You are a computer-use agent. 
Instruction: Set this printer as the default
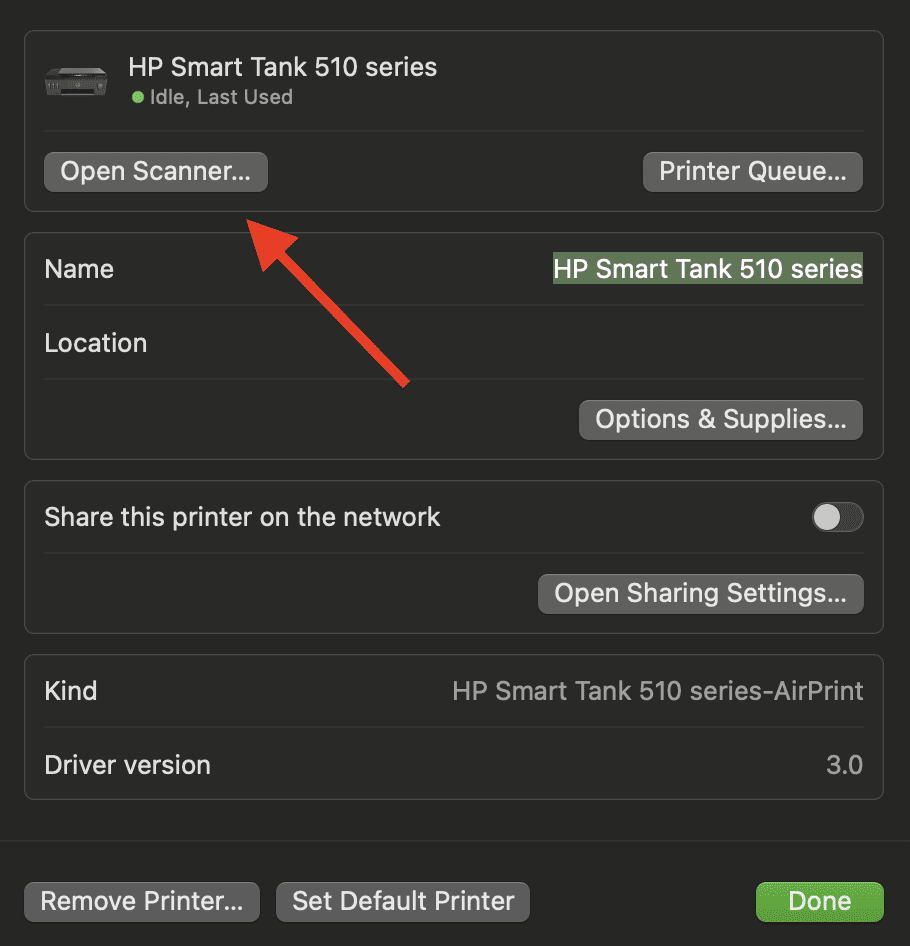[402, 901]
